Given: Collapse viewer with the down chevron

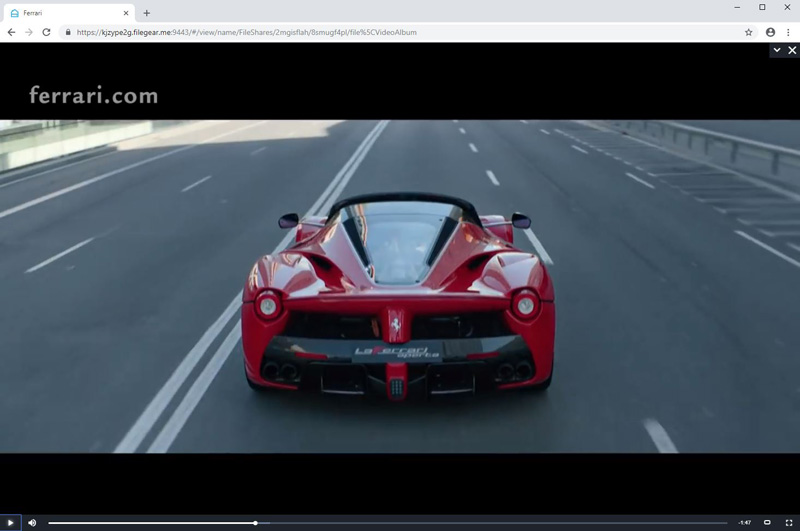Looking at the screenshot, I should [777, 50].
